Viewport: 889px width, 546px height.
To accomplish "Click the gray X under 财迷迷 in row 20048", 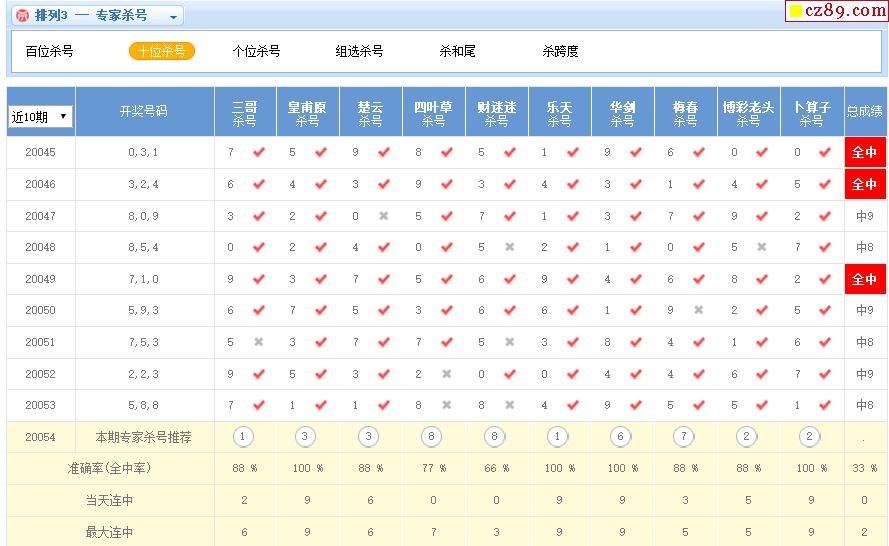I will pyautogui.click(x=510, y=247).
